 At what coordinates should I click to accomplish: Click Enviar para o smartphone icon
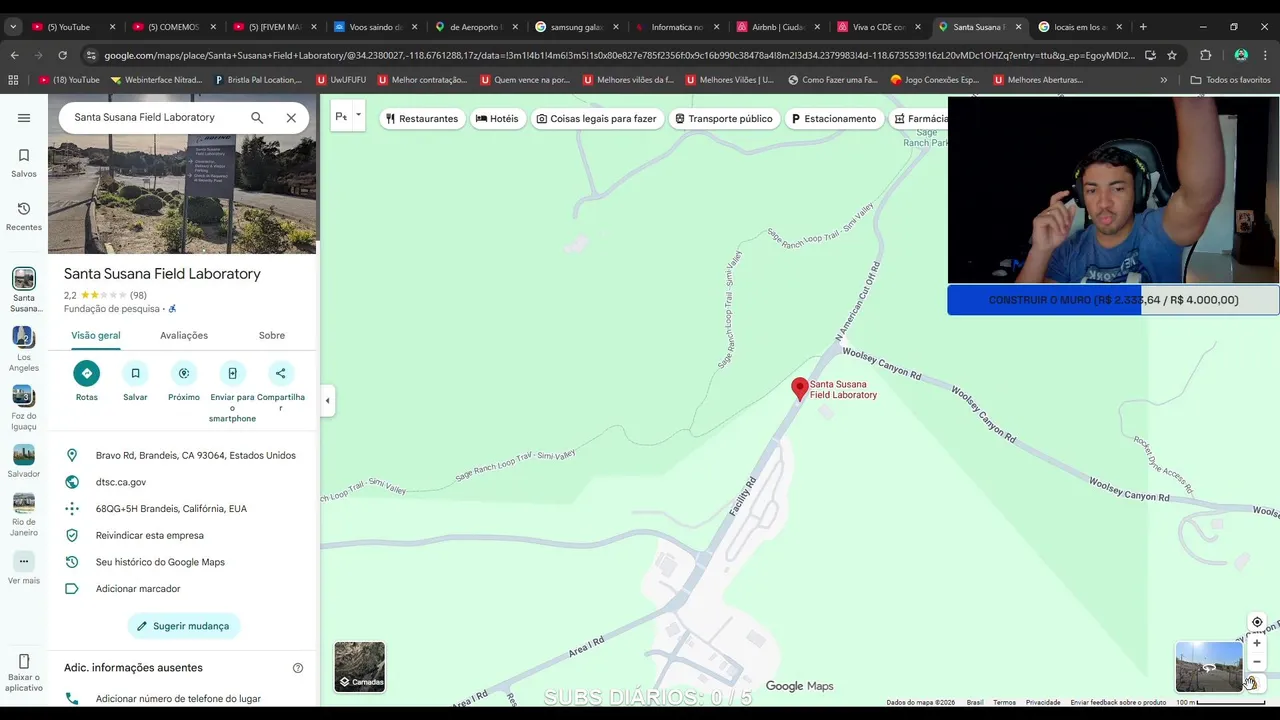point(232,373)
